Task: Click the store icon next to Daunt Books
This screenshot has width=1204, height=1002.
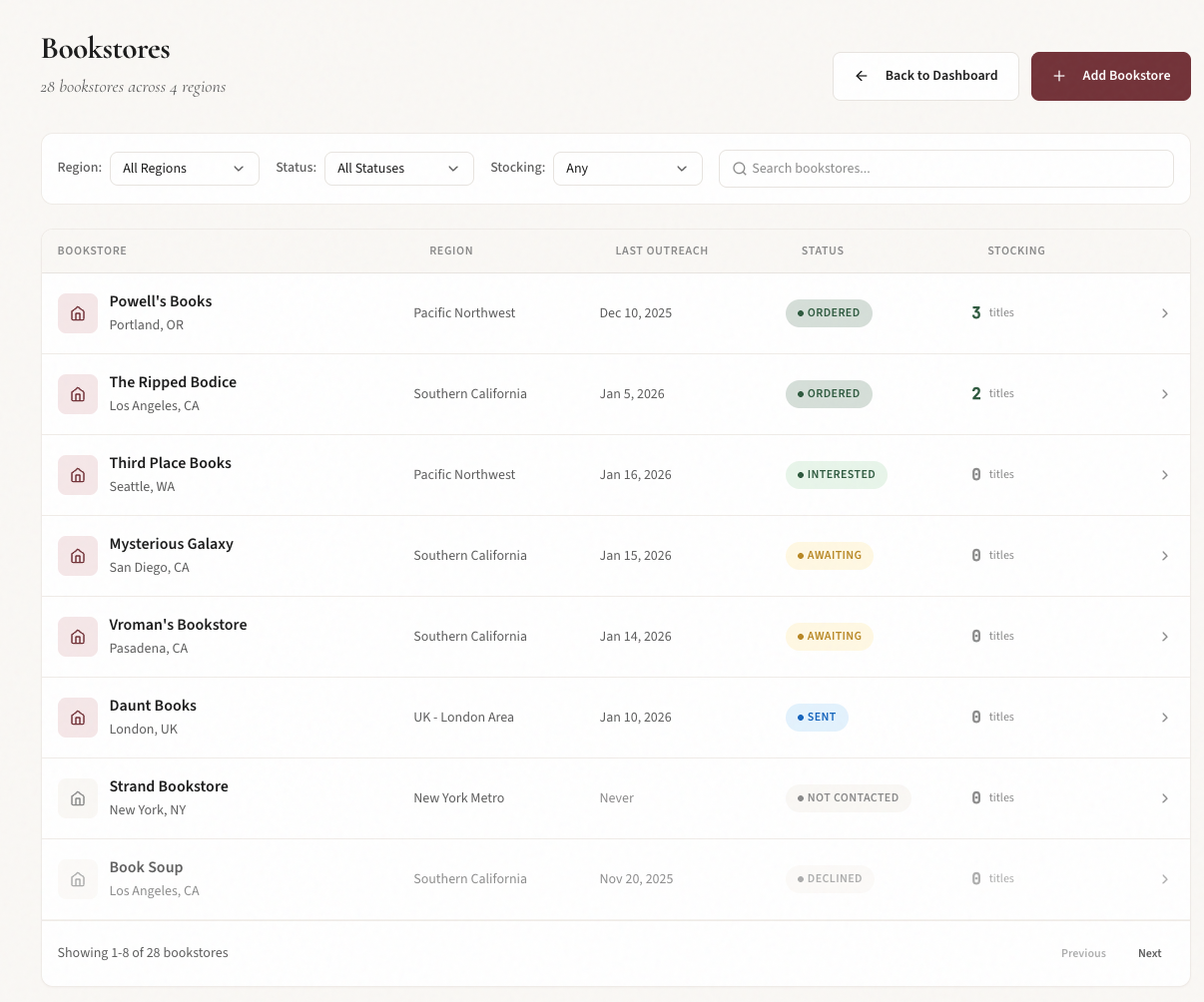Action: click(x=78, y=718)
